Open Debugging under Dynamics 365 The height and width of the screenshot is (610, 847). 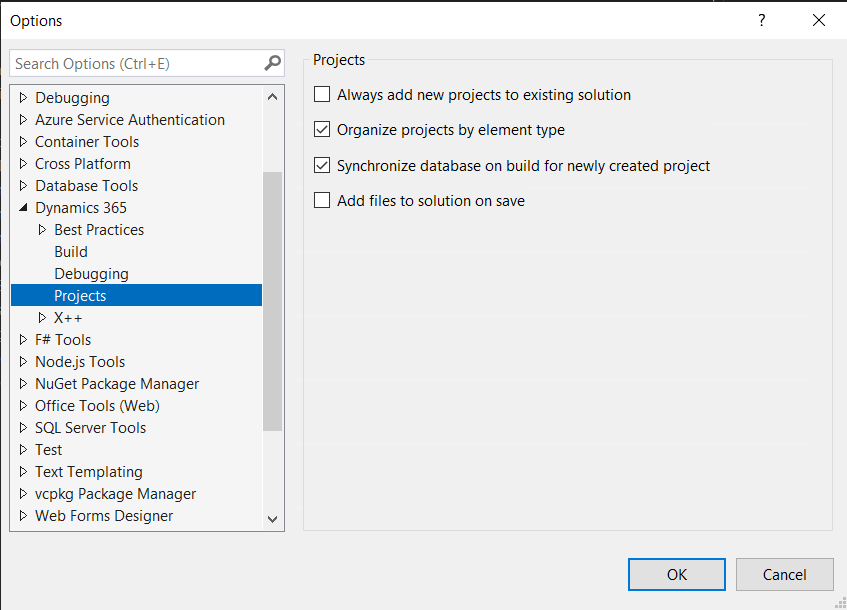91,274
